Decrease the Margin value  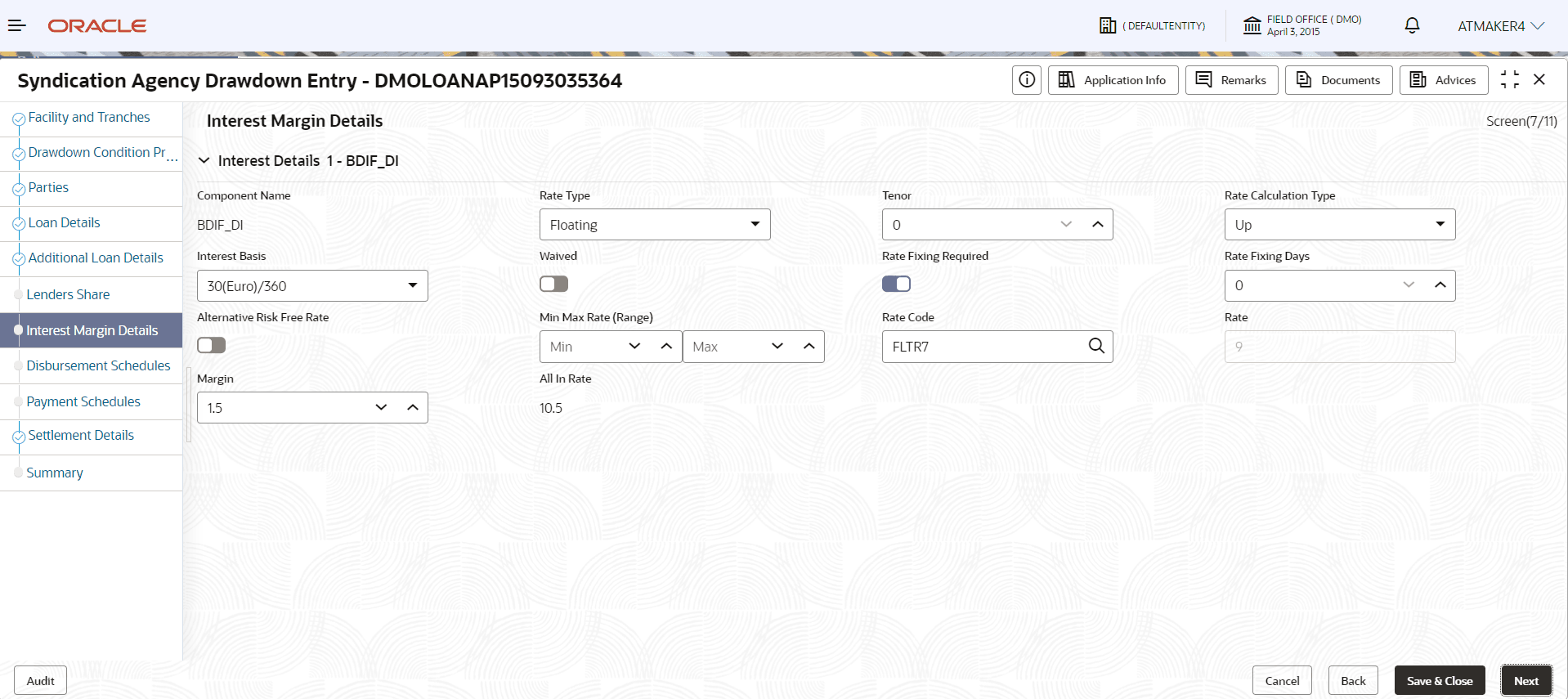[381, 408]
